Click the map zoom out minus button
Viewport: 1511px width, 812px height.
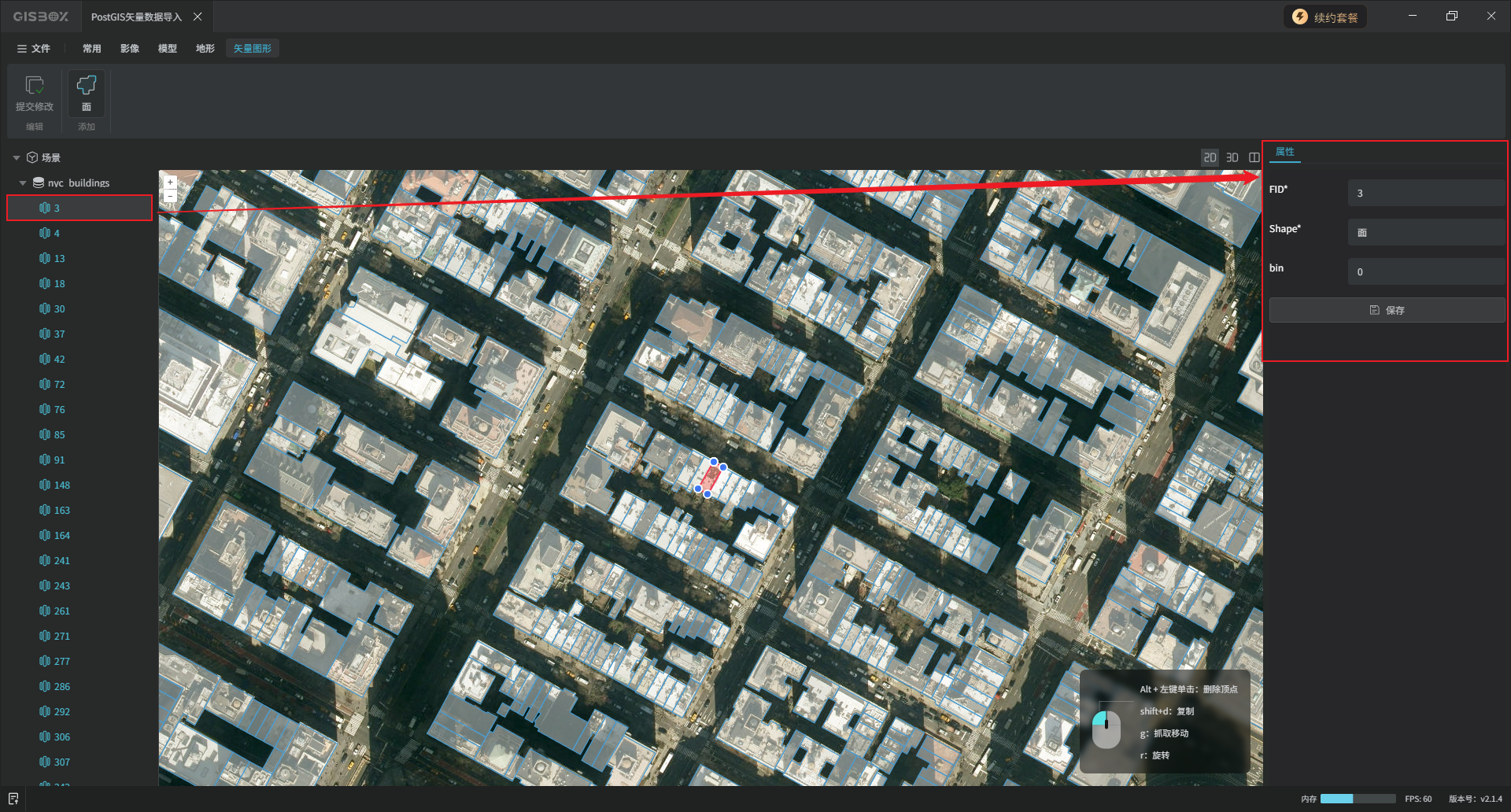coord(170,196)
